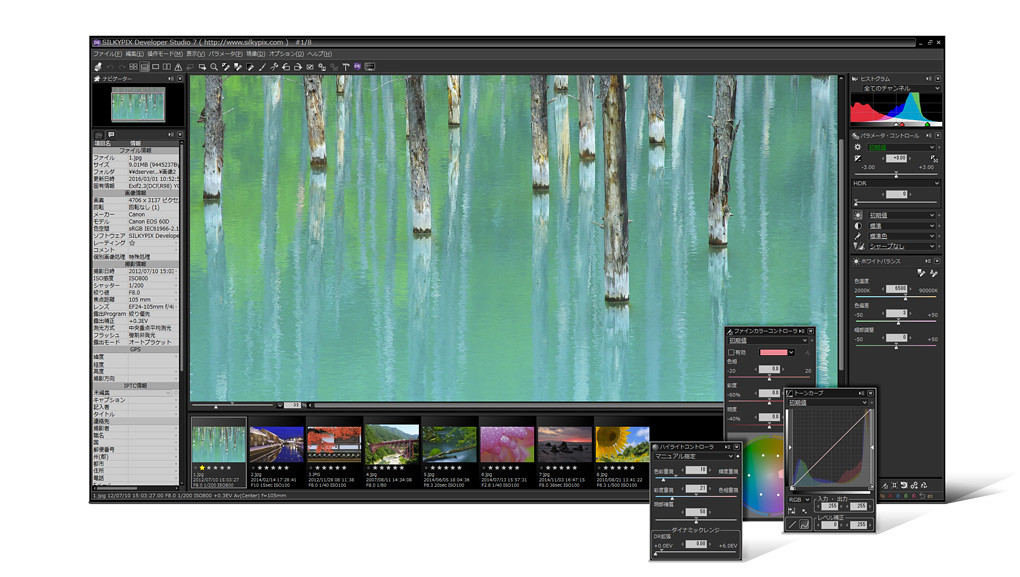Select the sunflower thumbnail 8.jpg
Screen dimensions: 1020x577
click(x=621, y=444)
